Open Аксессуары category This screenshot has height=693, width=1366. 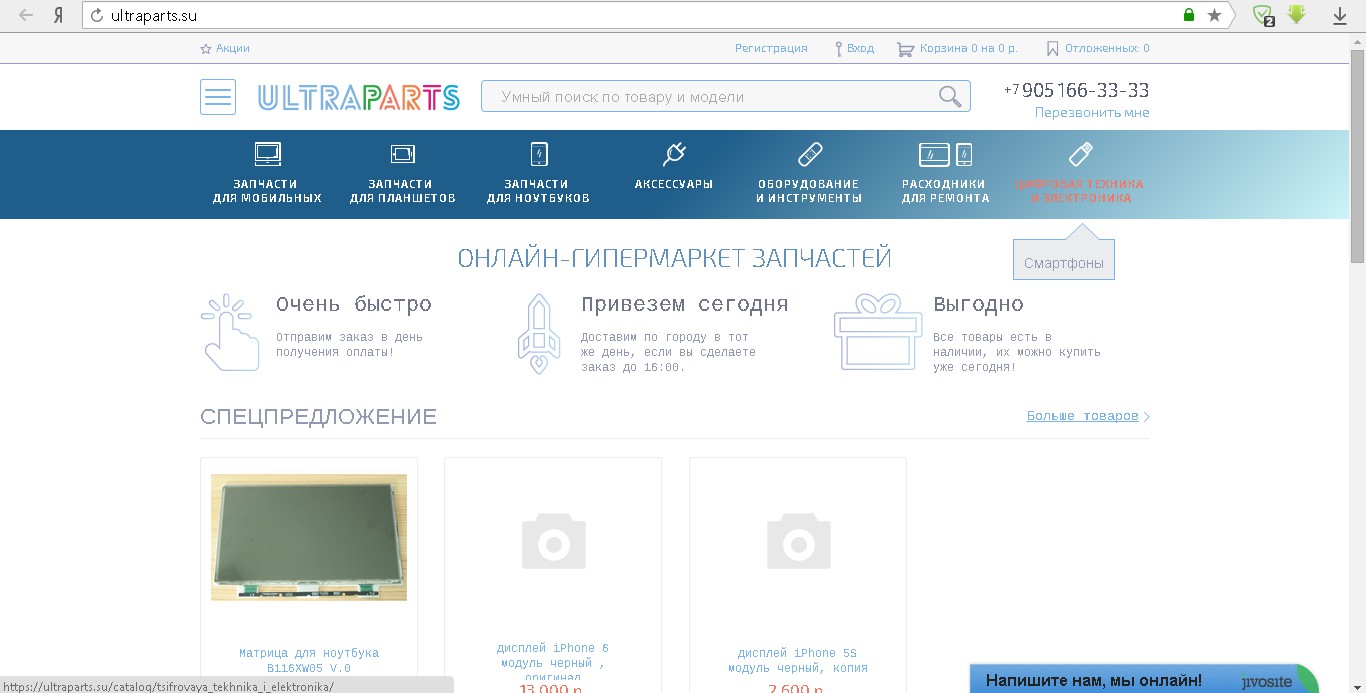click(674, 166)
